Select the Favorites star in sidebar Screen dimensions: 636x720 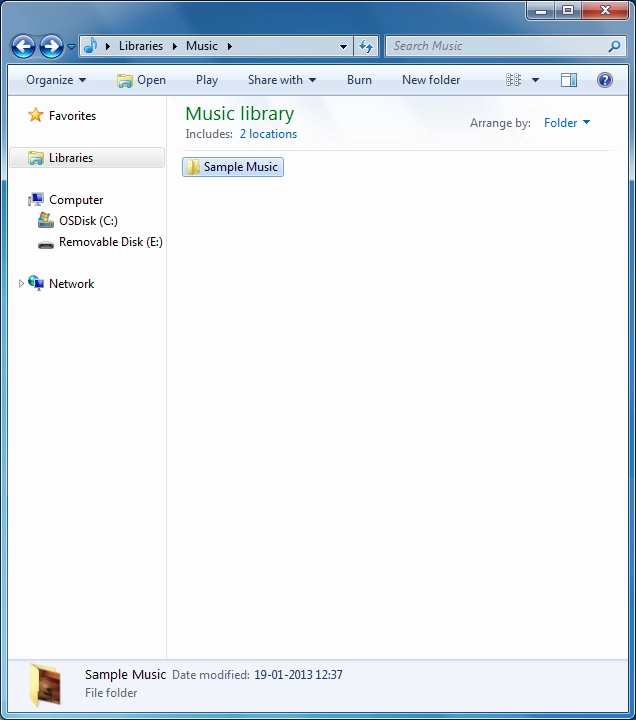pyautogui.click(x=36, y=116)
